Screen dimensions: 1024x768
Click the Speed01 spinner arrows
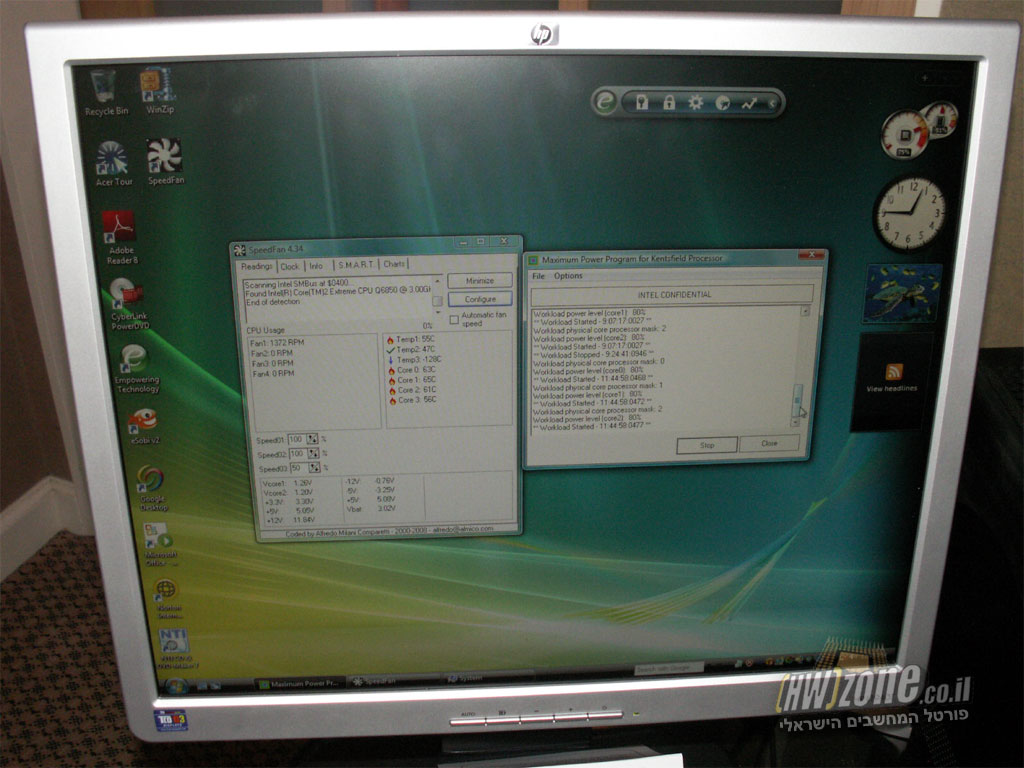[312, 439]
